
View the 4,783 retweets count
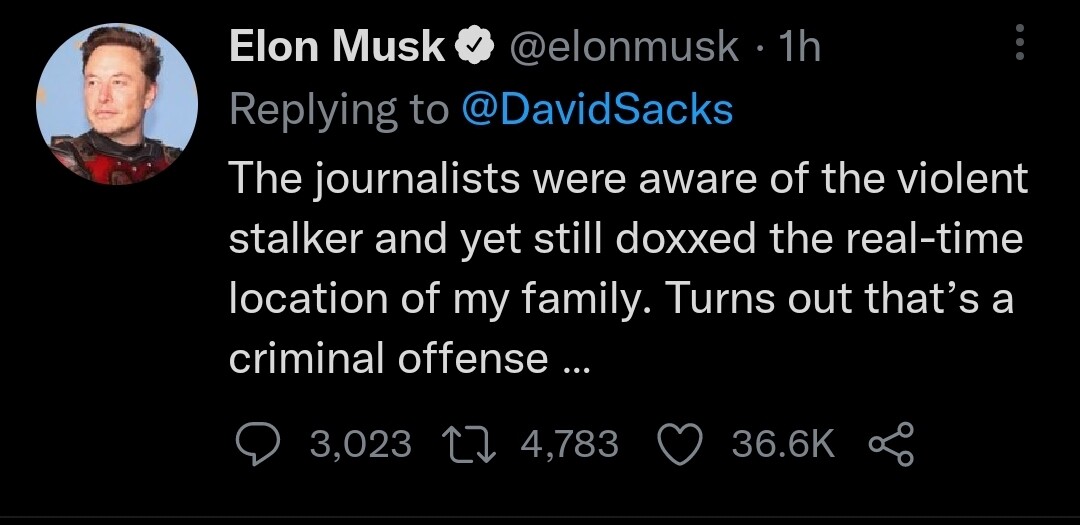569,443
